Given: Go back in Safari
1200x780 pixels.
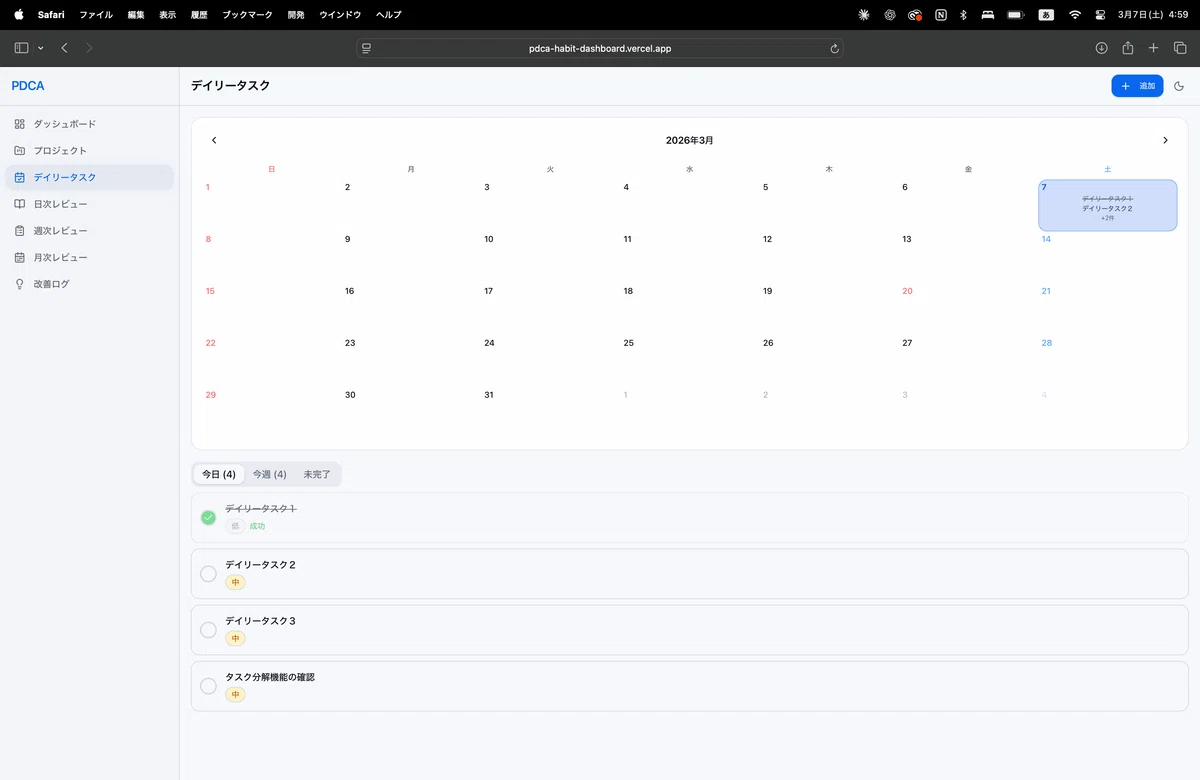Looking at the screenshot, I should [x=64, y=48].
